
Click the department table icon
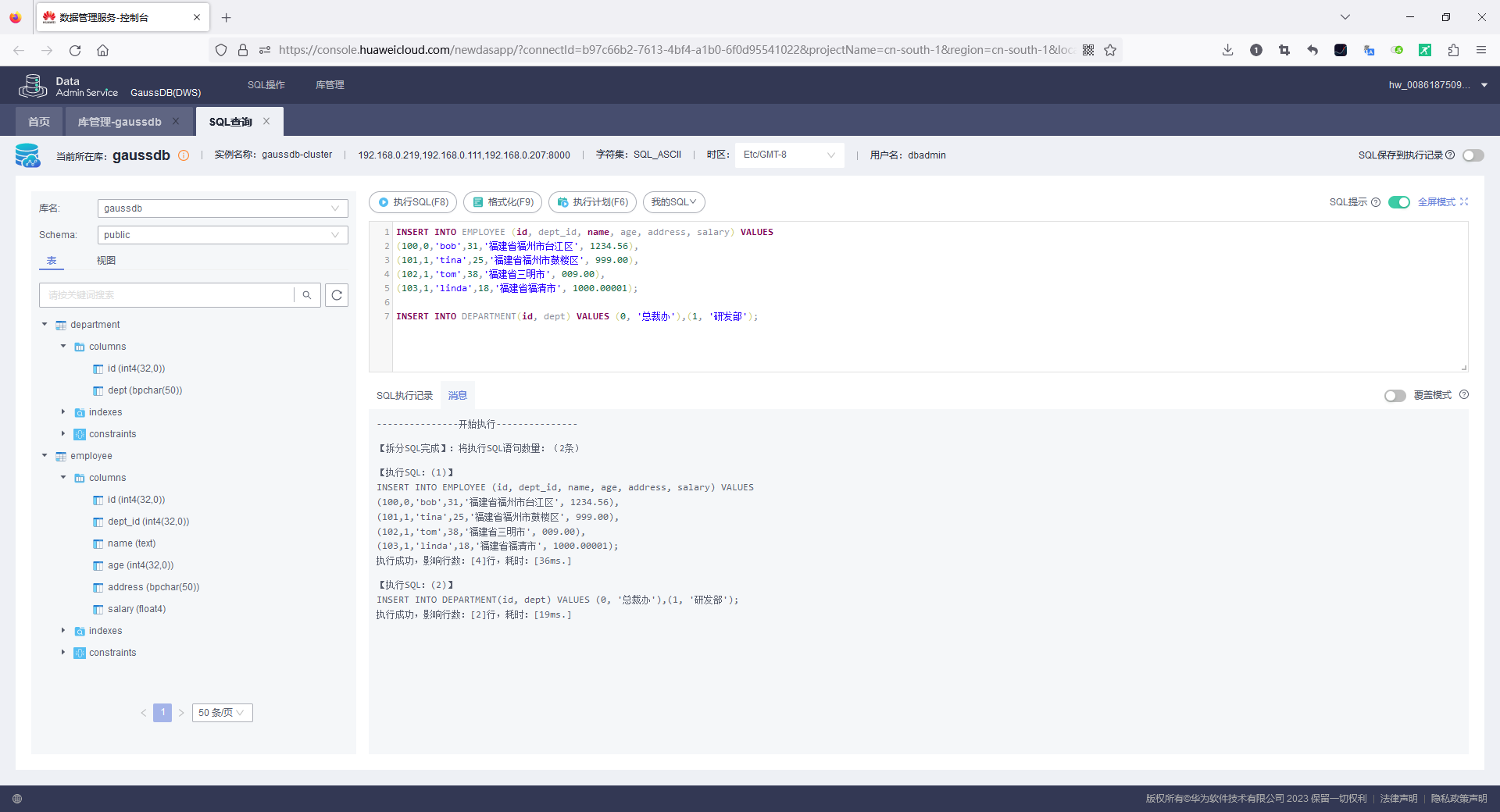[x=61, y=325]
